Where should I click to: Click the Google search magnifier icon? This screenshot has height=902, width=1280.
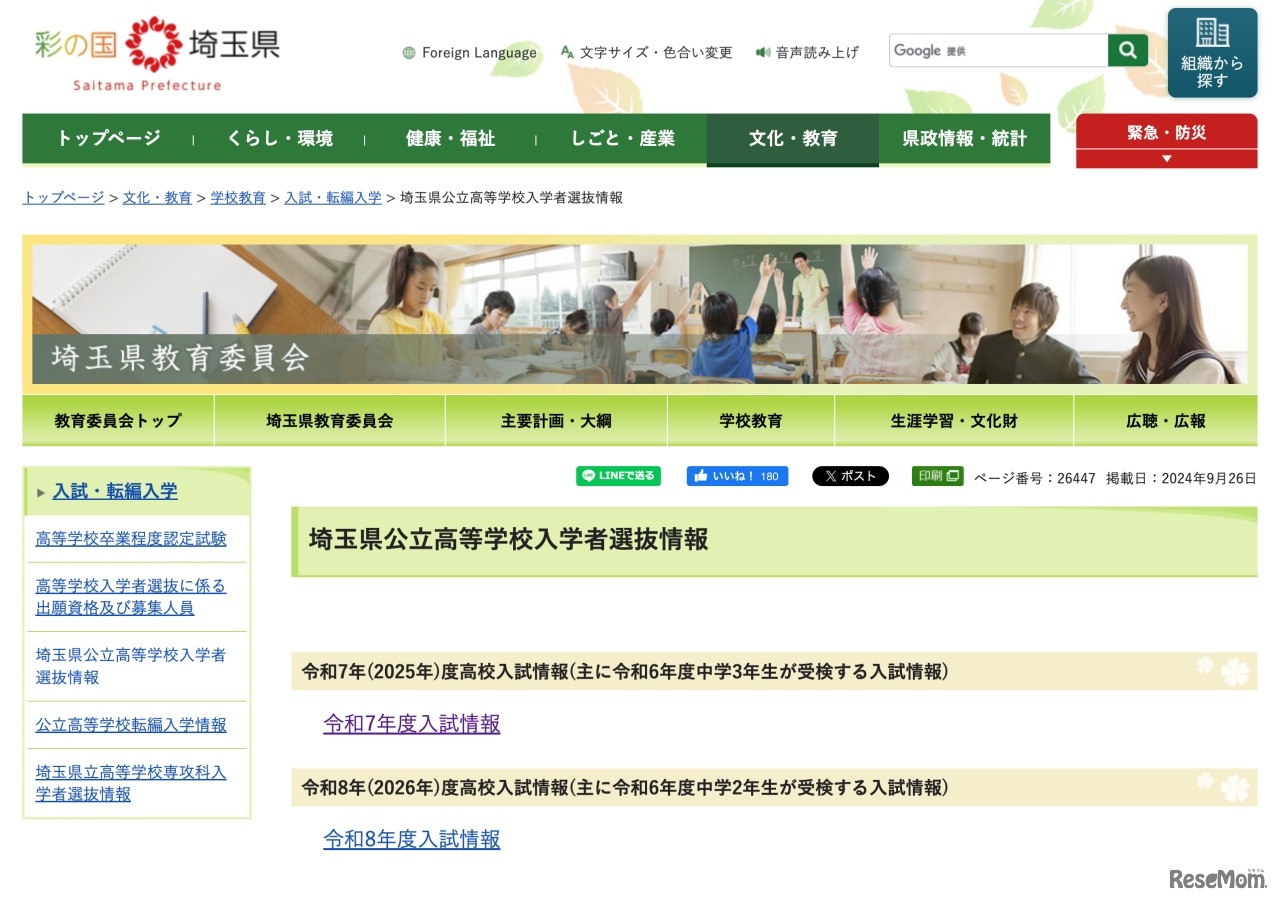point(1128,49)
